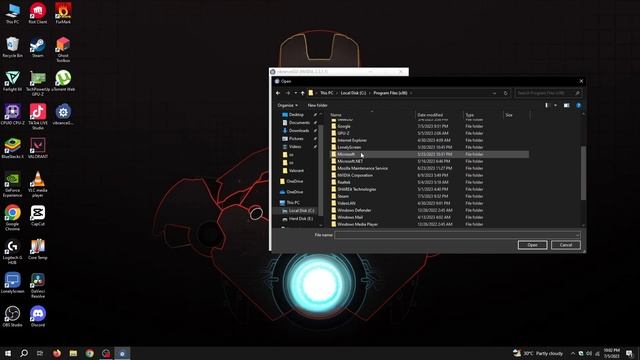
Task: Sort the list by Date modified column
Action: click(x=439, y=115)
